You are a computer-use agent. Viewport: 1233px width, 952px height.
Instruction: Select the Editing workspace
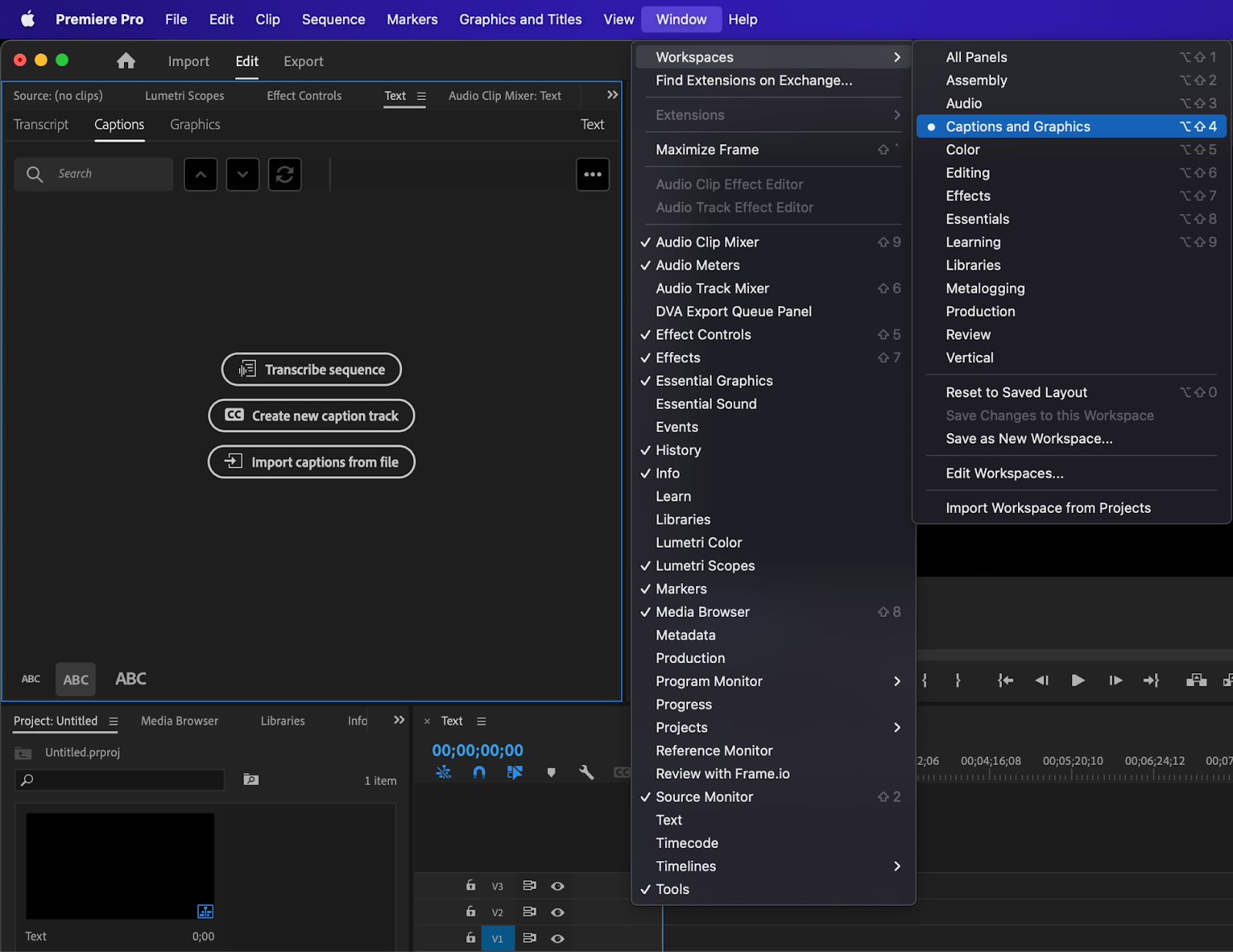pyautogui.click(x=1071, y=173)
